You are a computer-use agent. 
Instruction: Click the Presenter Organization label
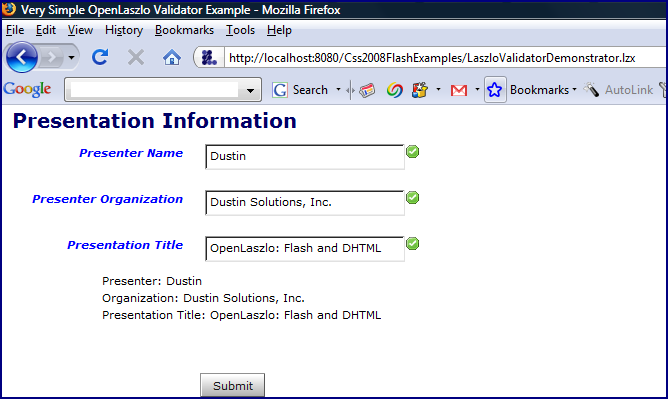pyautogui.click(x=108, y=199)
